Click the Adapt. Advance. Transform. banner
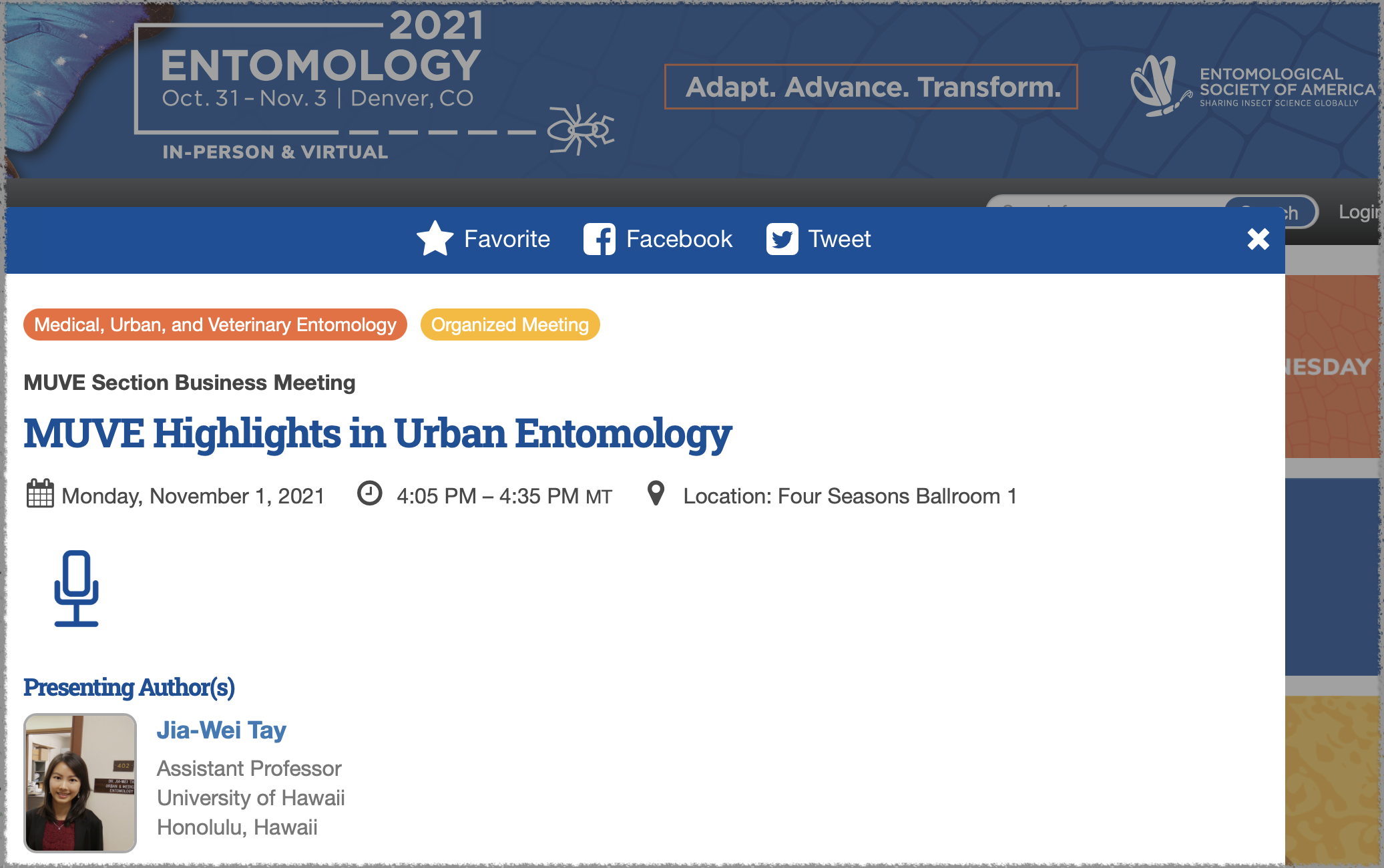Screen dimensions: 1384x868 pyautogui.click(x=871, y=87)
